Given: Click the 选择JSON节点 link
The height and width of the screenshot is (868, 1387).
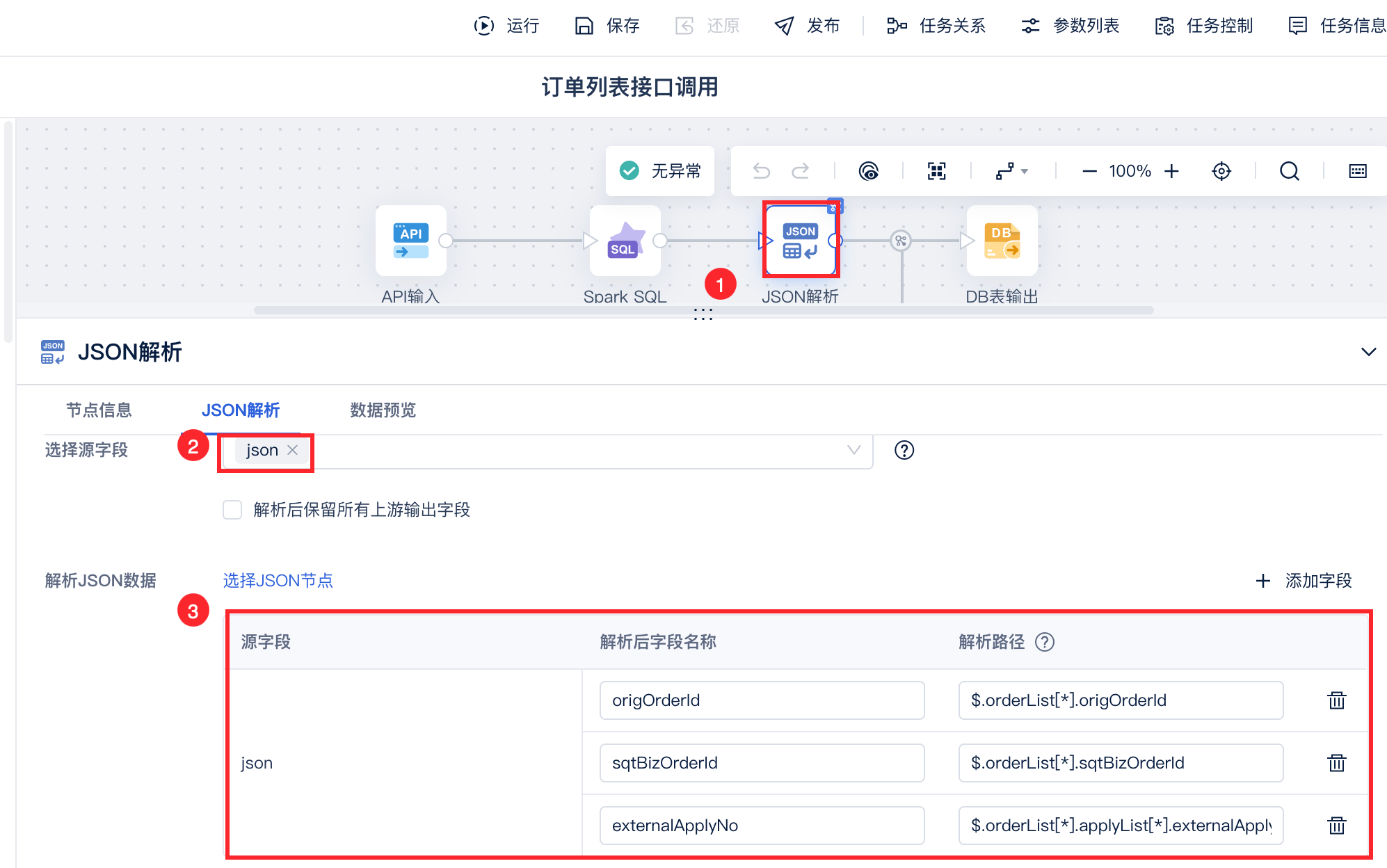Looking at the screenshot, I should 278,581.
